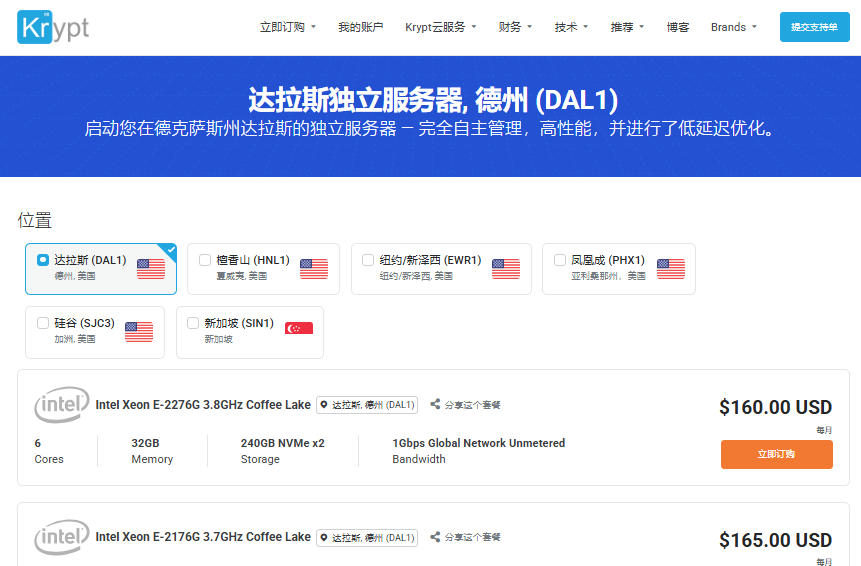Toggle the 达拉斯 (DAL1) selected location
This screenshot has width=861, height=566.
[43, 260]
